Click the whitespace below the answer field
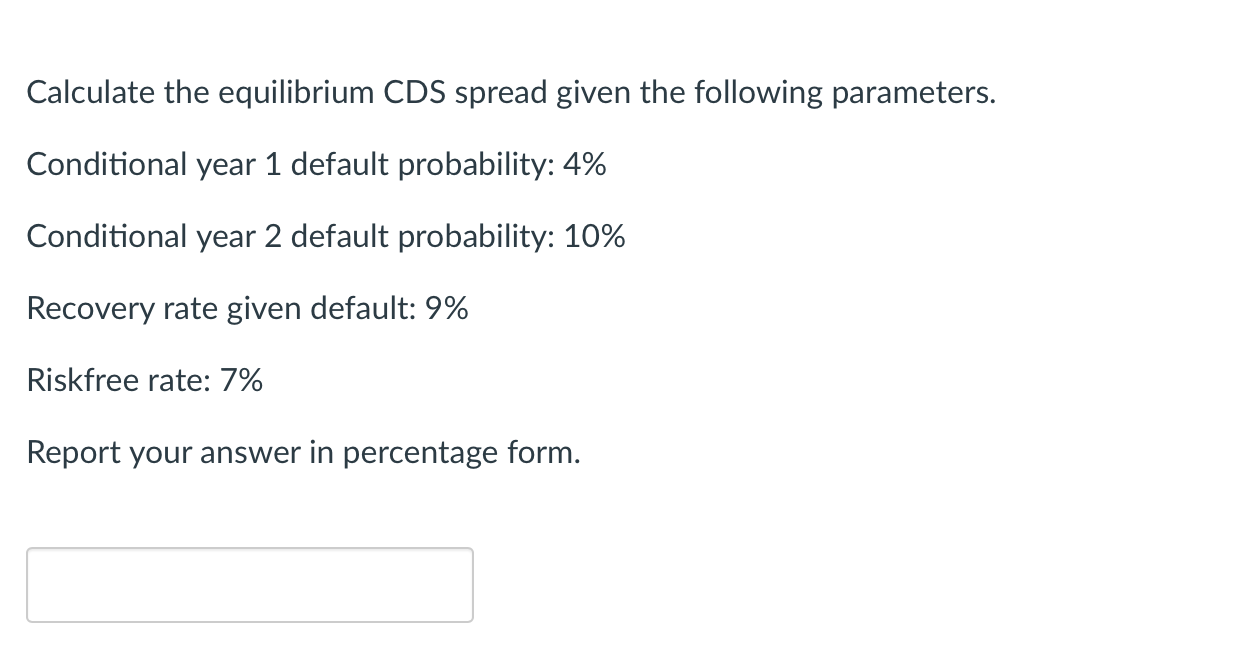Viewport: 1250px width, 670px height. 248,650
